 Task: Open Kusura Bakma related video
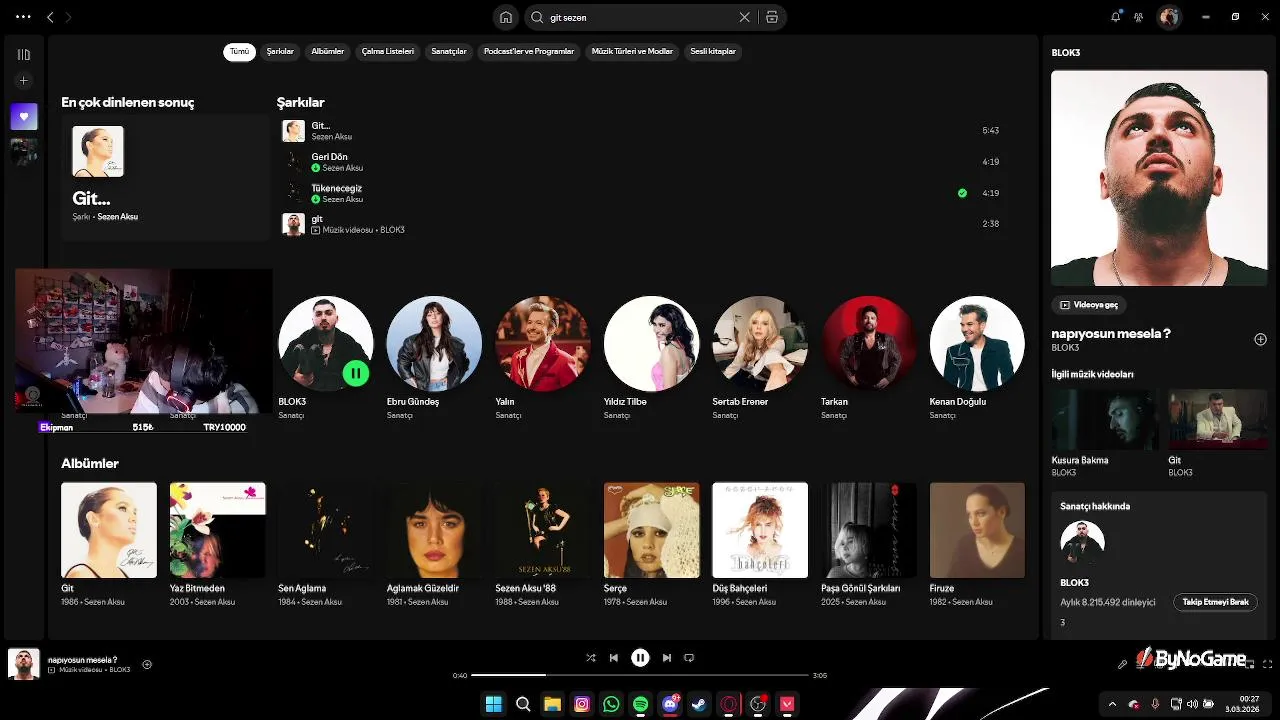[x=1105, y=420]
